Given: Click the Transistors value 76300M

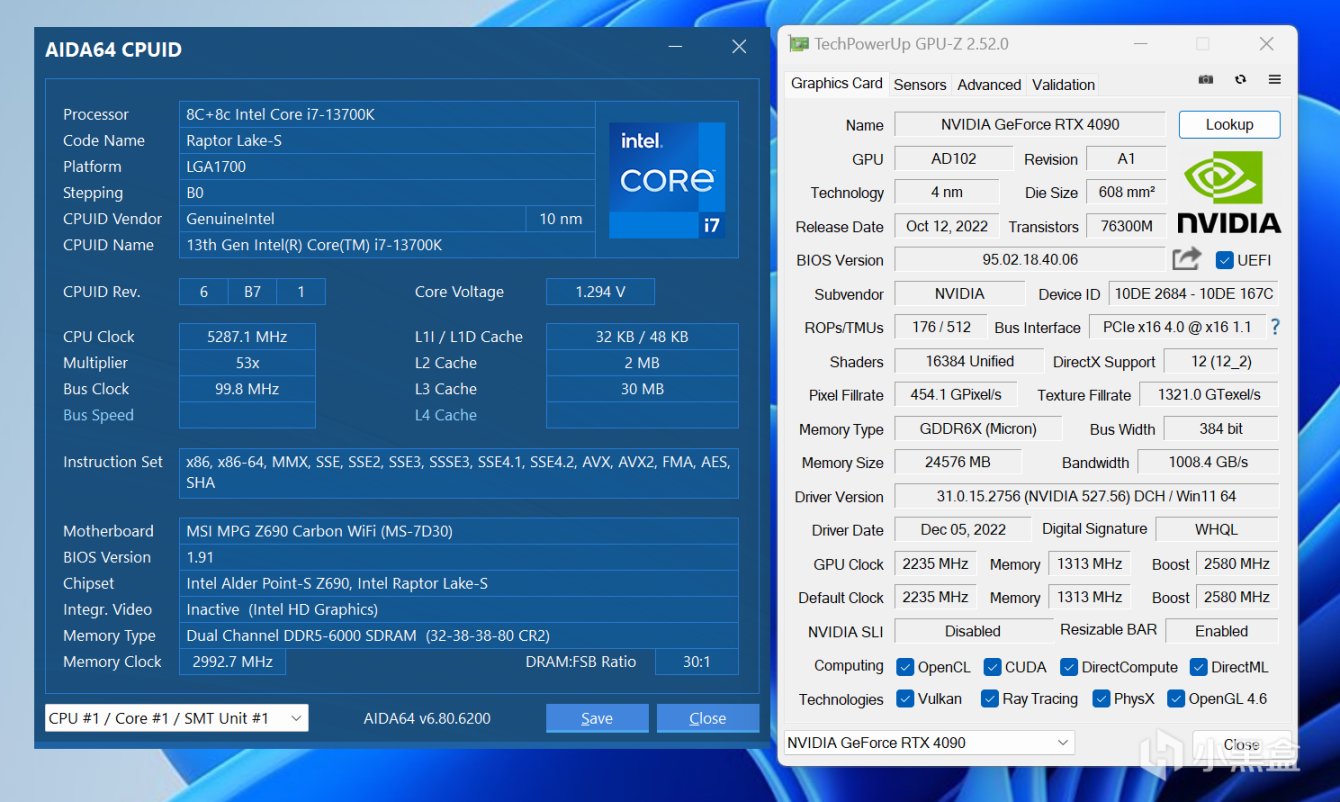Looking at the screenshot, I should [1126, 226].
